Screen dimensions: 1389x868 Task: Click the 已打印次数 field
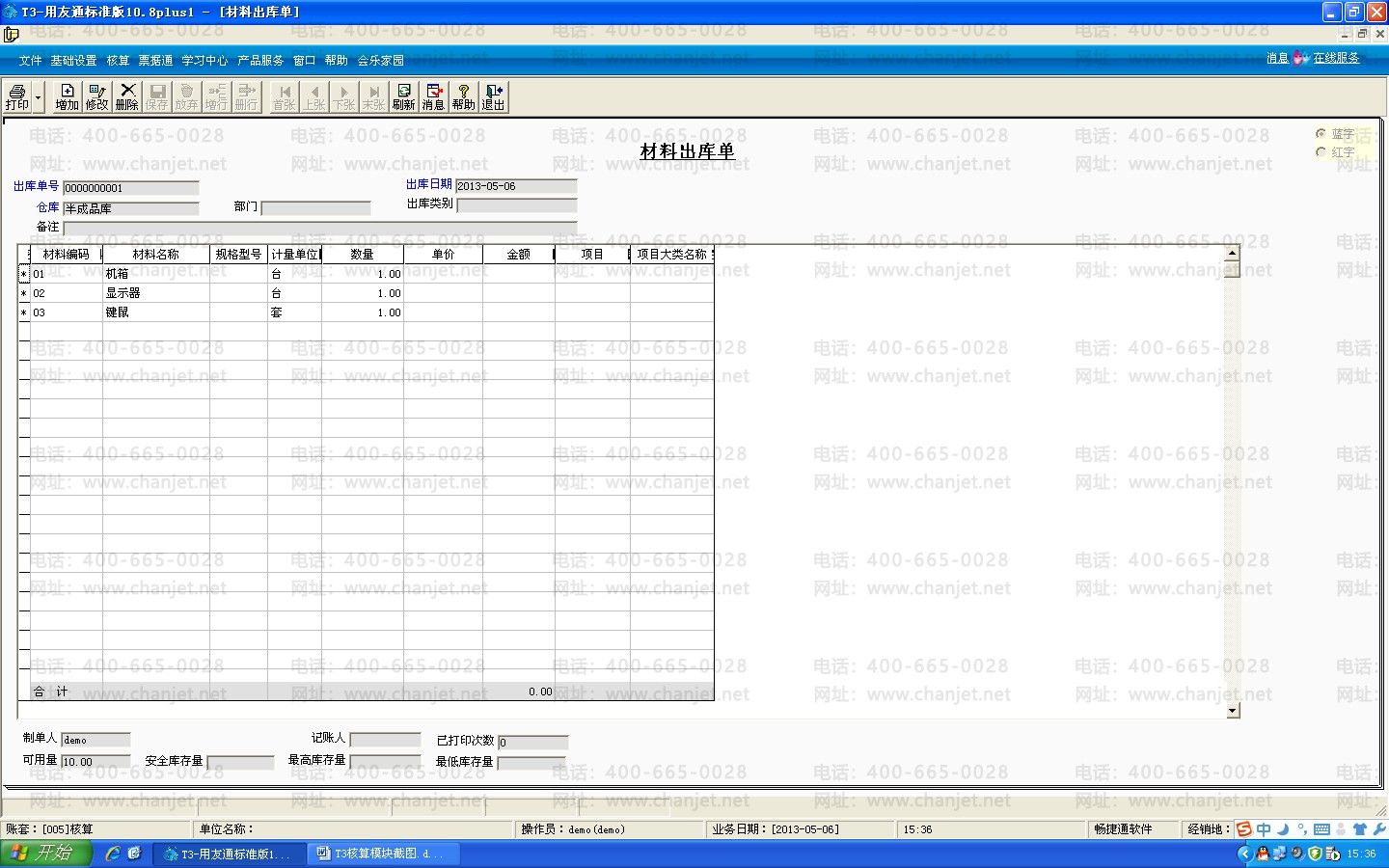coord(532,743)
